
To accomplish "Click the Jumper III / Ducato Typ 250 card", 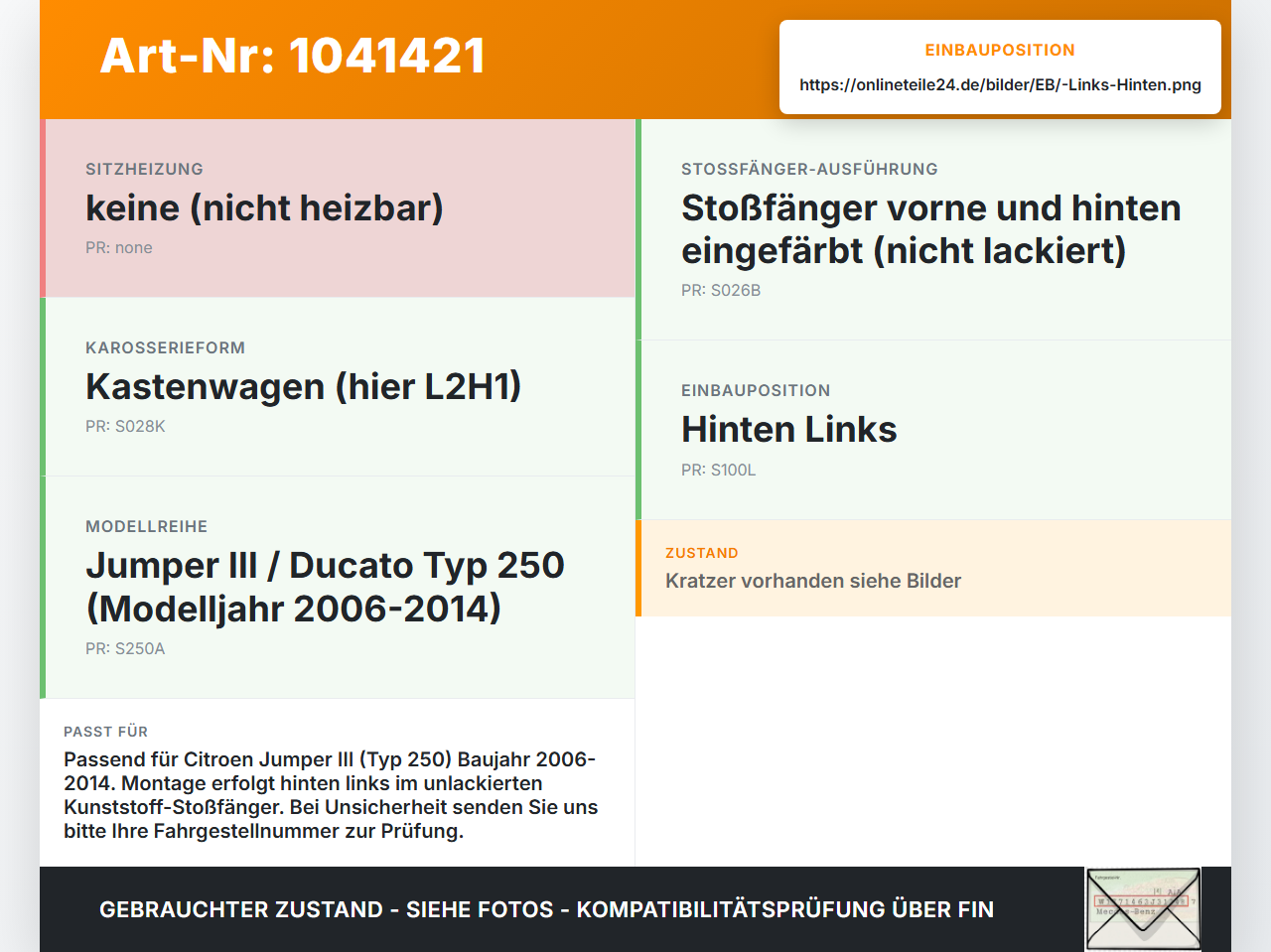I will pyautogui.click(x=338, y=588).
